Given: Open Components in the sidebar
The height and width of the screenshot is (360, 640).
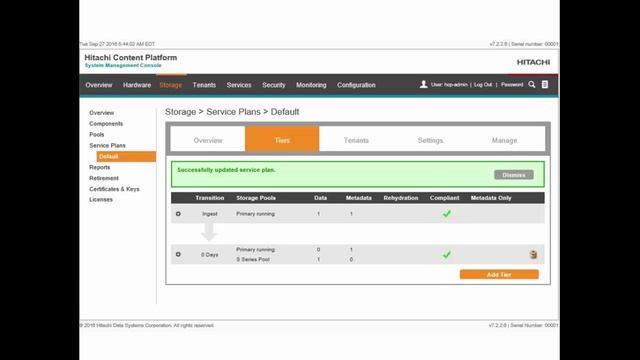Looking at the screenshot, I should coord(106,124).
